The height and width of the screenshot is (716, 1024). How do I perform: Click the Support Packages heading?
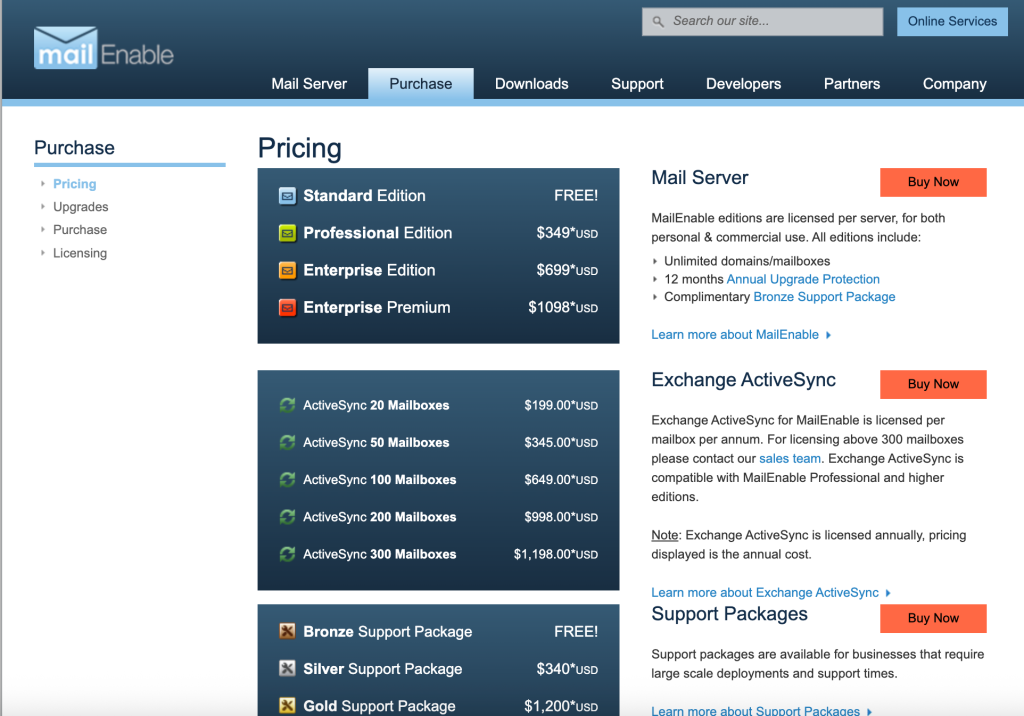tap(729, 614)
